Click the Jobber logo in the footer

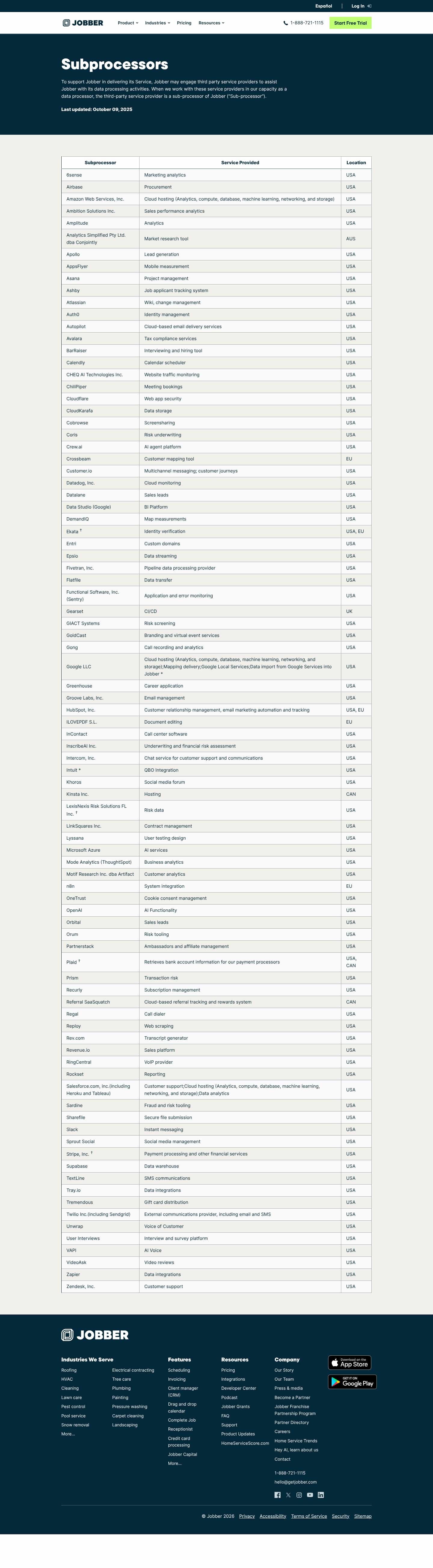(95, 1335)
